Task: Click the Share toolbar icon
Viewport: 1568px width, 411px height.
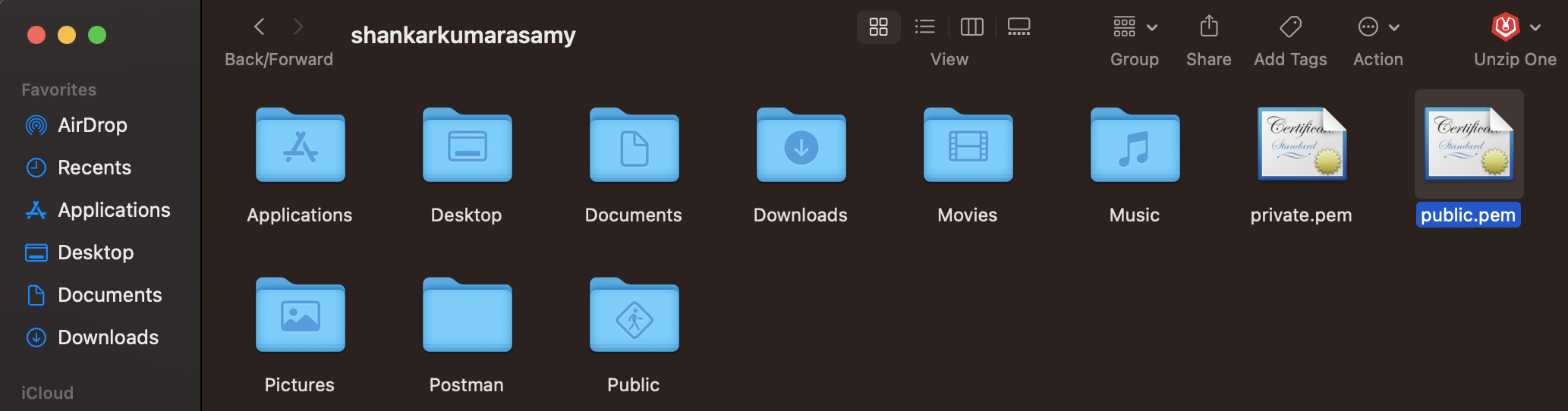Action: coord(1209,27)
